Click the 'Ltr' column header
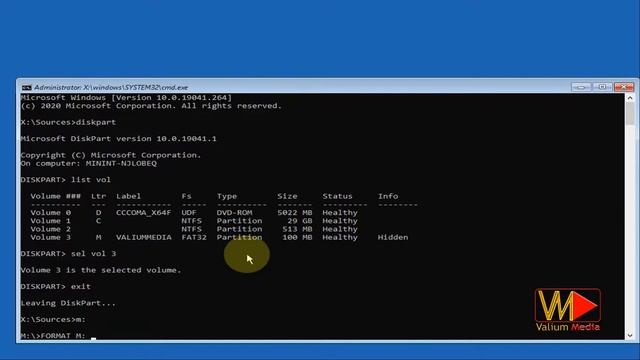The width and height of the screenshot is (640, 360). (x=98, y=196)
